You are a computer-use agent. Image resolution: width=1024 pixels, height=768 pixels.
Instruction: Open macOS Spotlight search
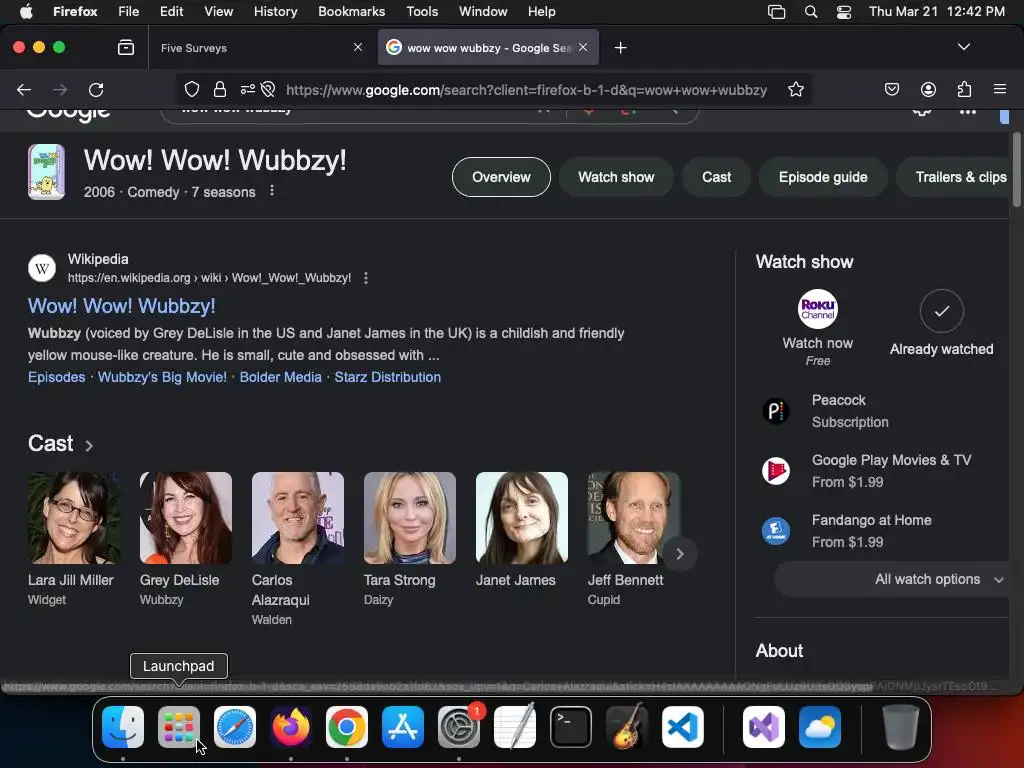click(x=810, y=12)
